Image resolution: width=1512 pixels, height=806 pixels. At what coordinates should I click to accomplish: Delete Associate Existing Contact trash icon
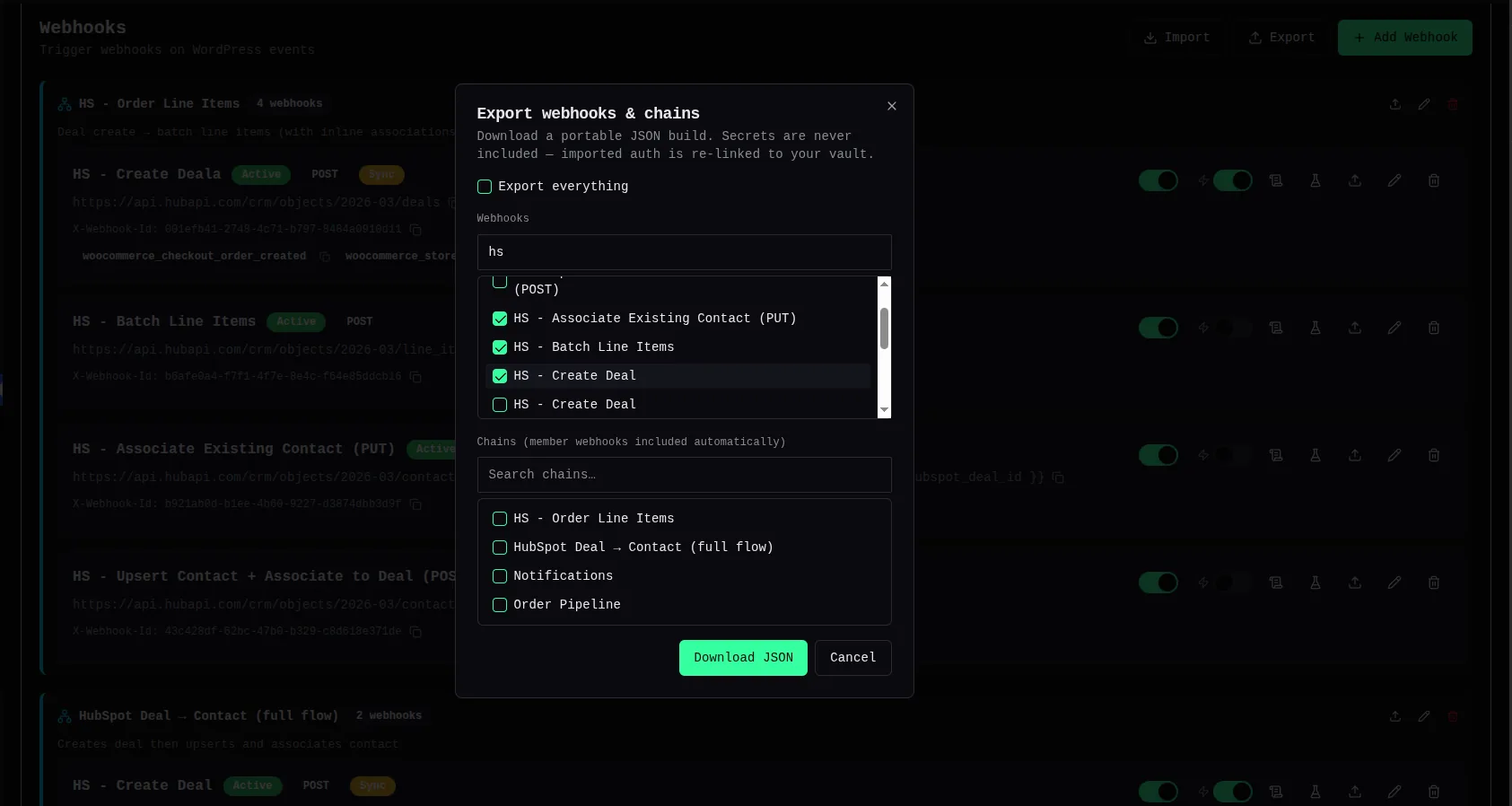[x=1434, y=455]
